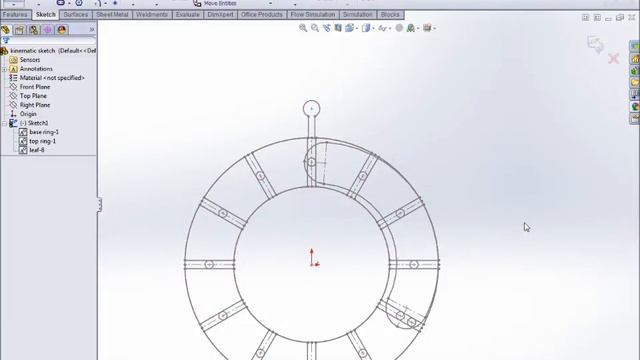
Task: Switch to the Office Products tab
Action: pos(262,15)
